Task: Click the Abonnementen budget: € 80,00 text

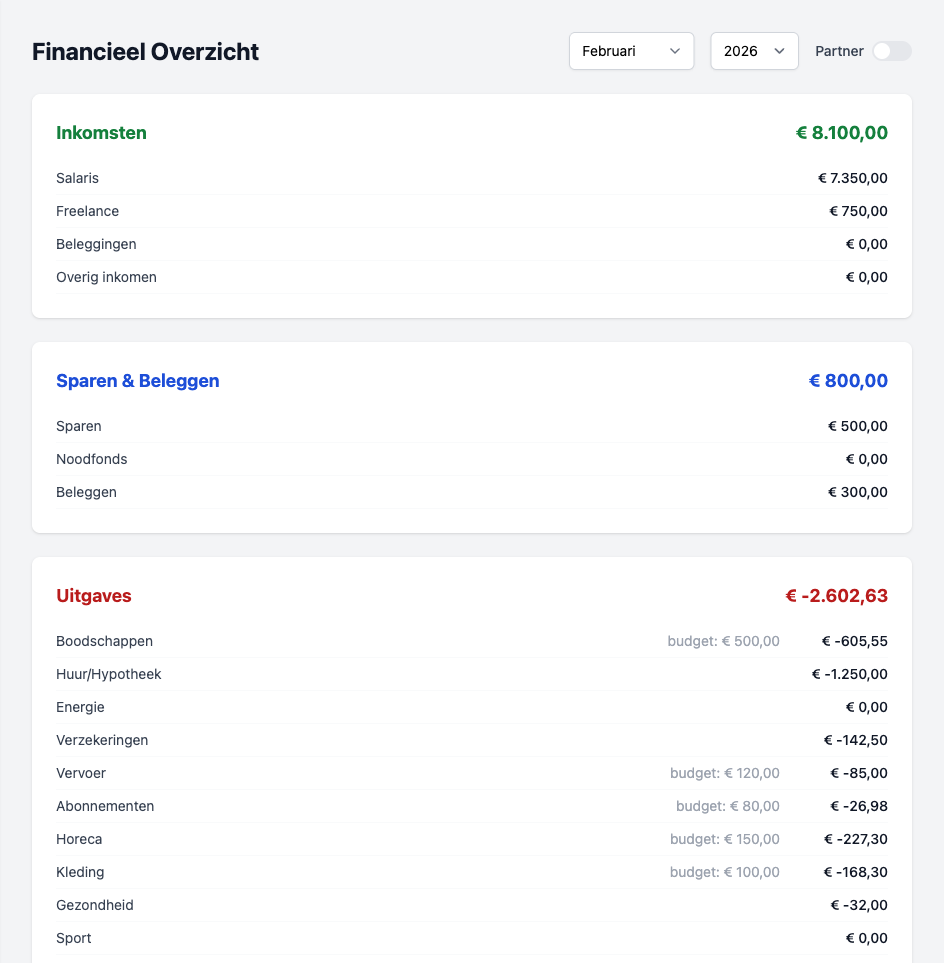Action: click(728, 806)
